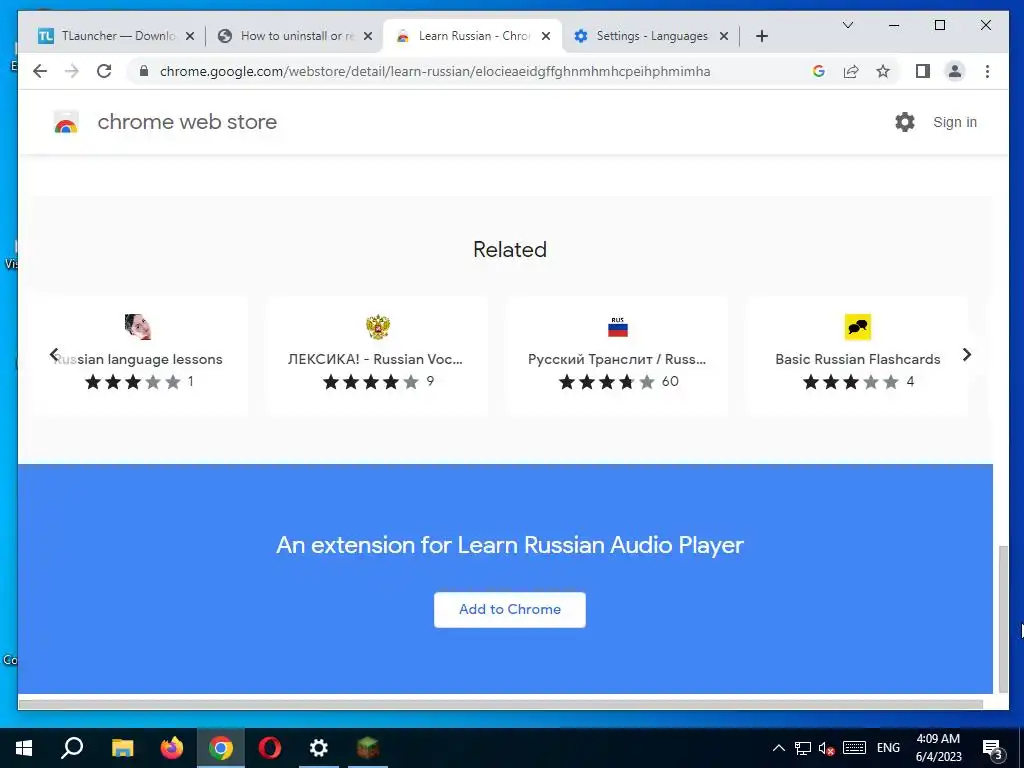This screenshot has height=768, width=1024.
Task: Click the ENG language indicator
Action: pos(888,748)
